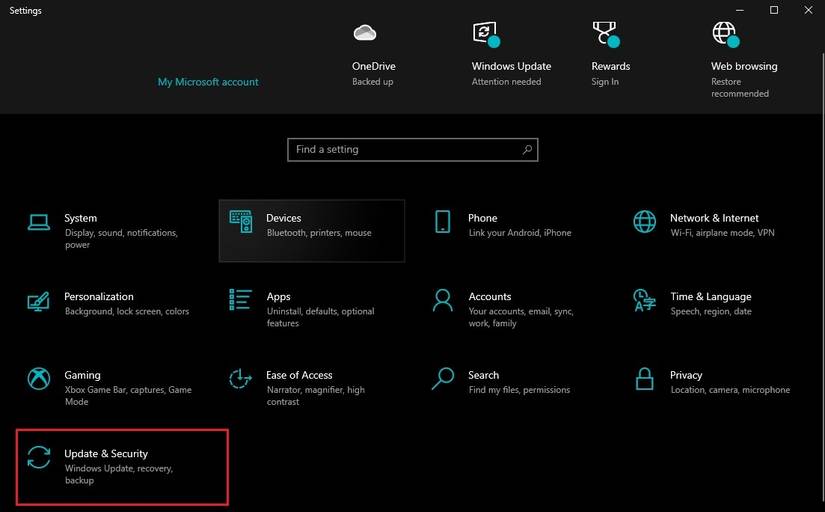Open the Web browsing globe icon
Viewport: 825px width, 512px height.
726,34
